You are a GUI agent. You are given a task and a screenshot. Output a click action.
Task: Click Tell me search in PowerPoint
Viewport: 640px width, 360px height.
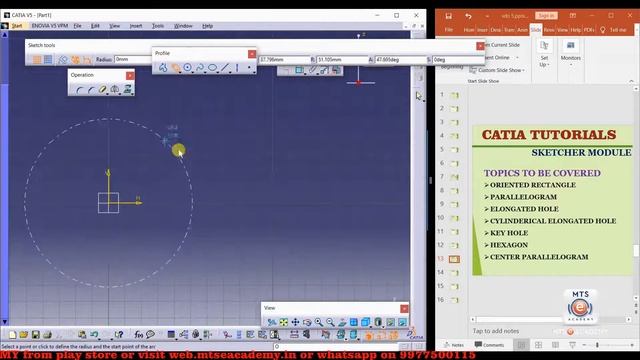click(613, 30)
